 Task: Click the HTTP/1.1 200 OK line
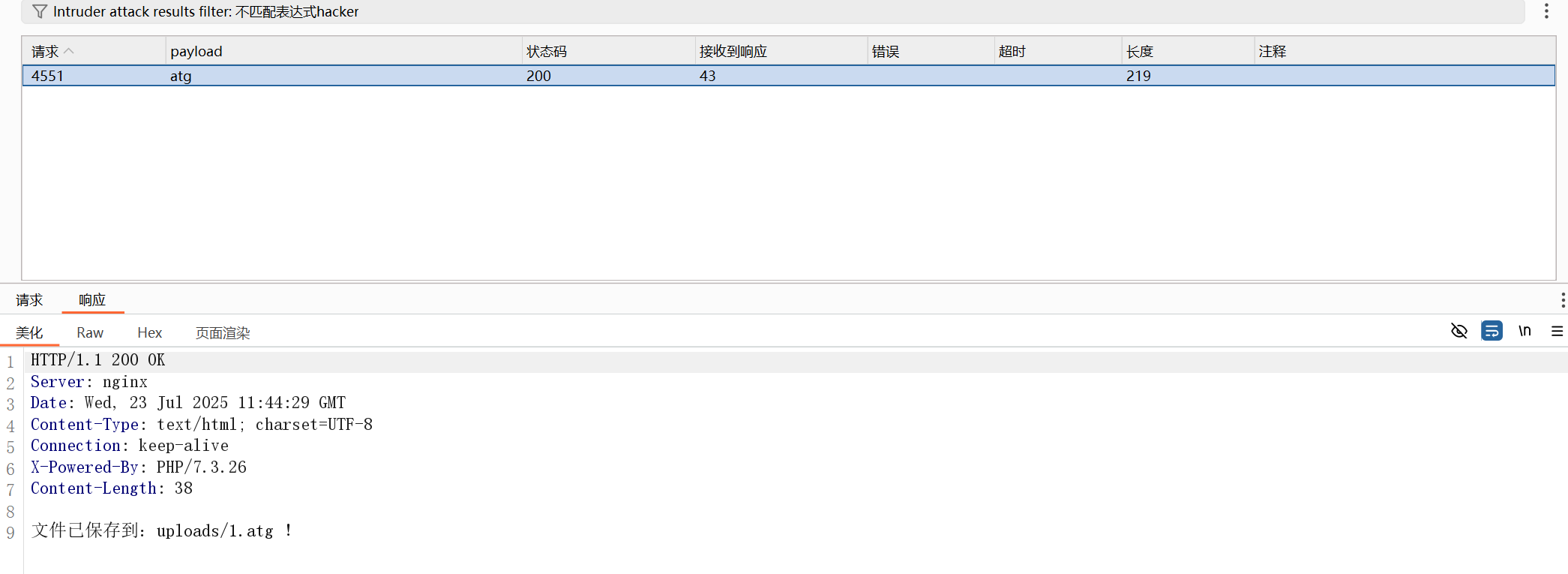97,360
